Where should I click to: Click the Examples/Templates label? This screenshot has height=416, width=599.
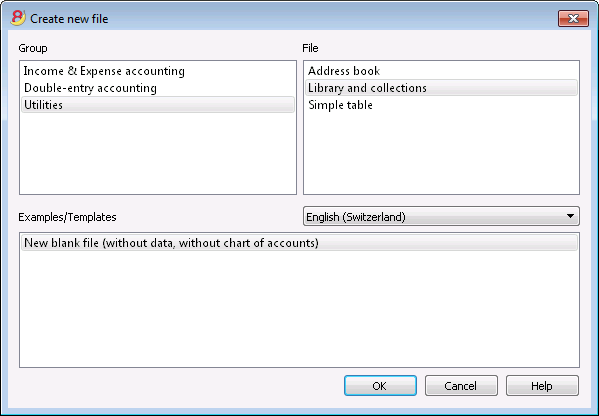point(67,217)
